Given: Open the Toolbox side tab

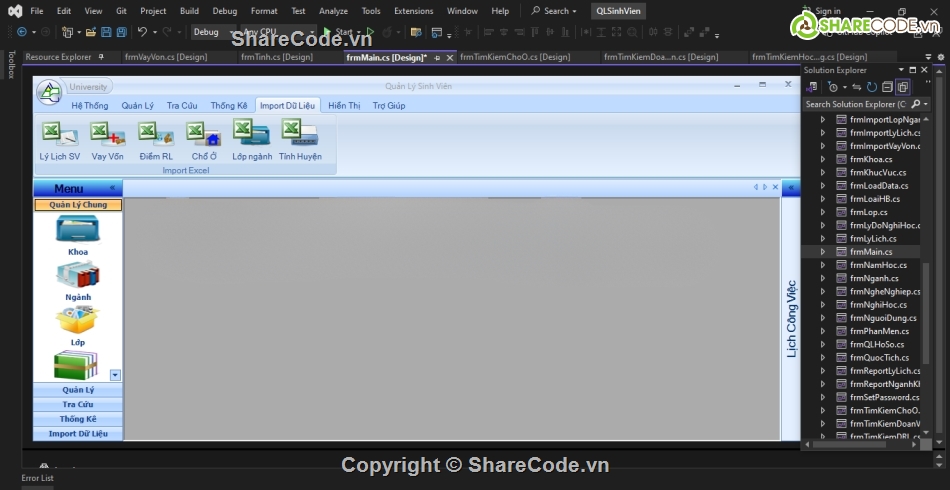Looking at the screenshot, I should tap(10, 64).
